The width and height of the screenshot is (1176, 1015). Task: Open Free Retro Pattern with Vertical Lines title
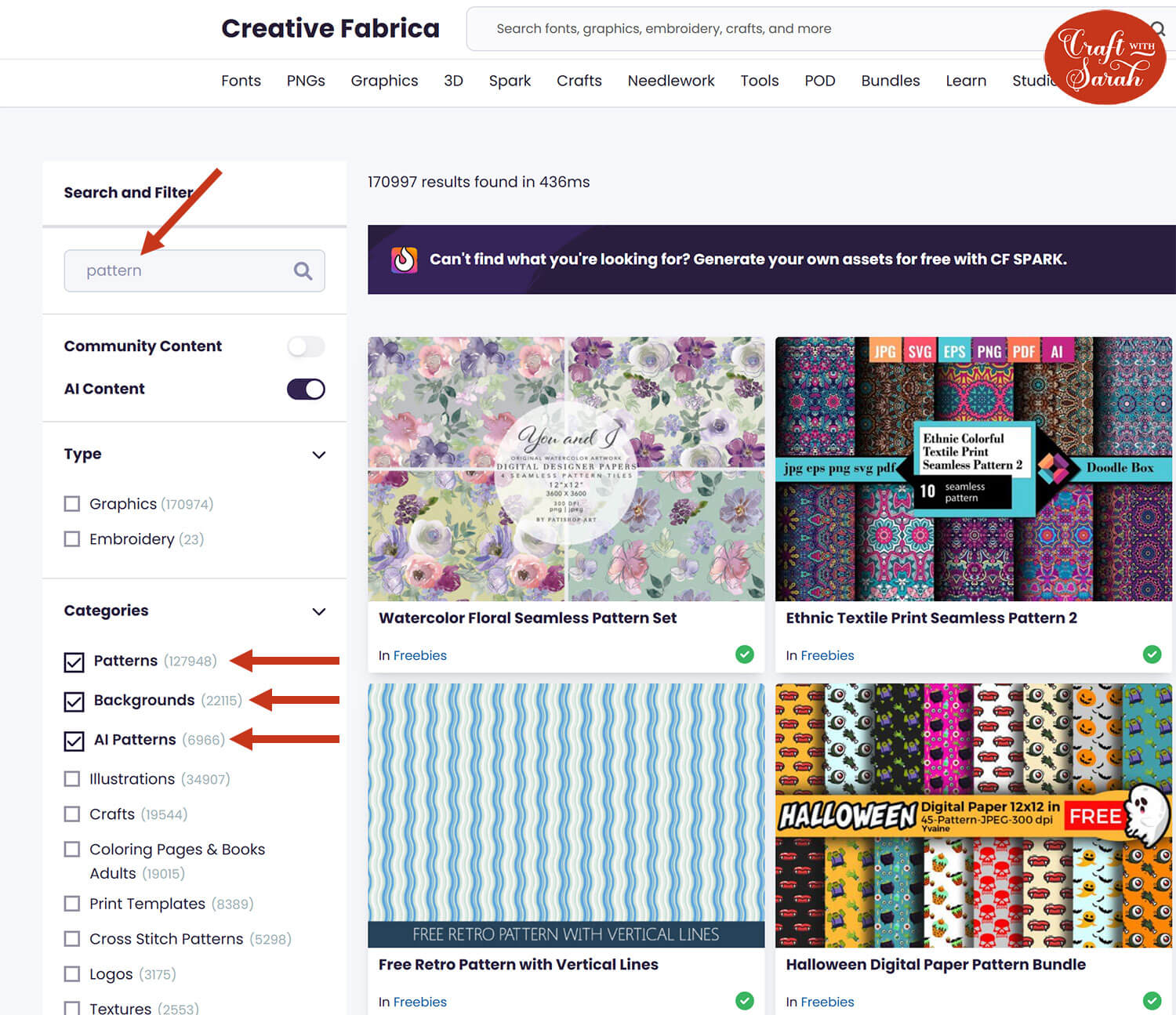pyautogui.click(x=518, y=965)
